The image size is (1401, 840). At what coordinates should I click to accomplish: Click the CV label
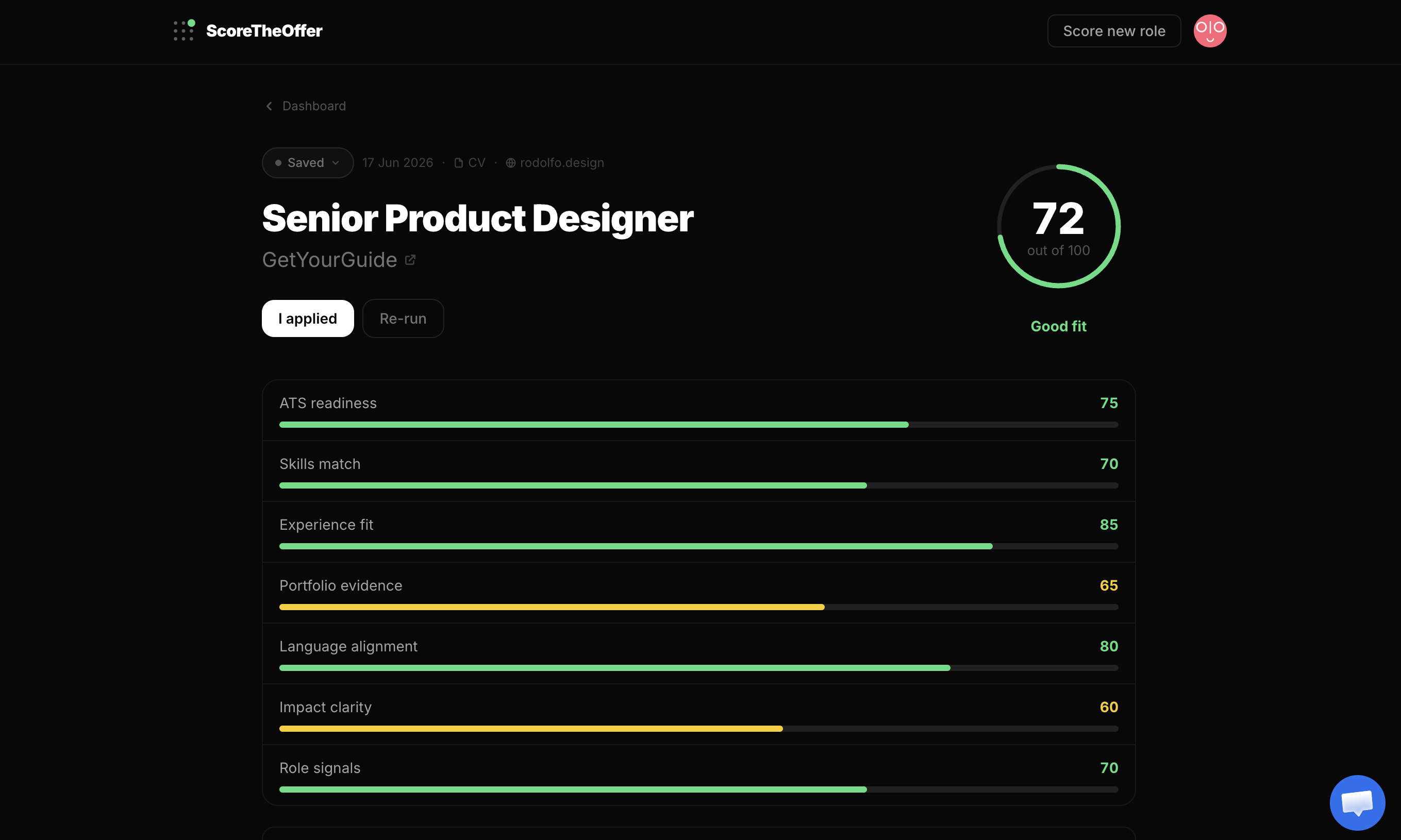477,162
